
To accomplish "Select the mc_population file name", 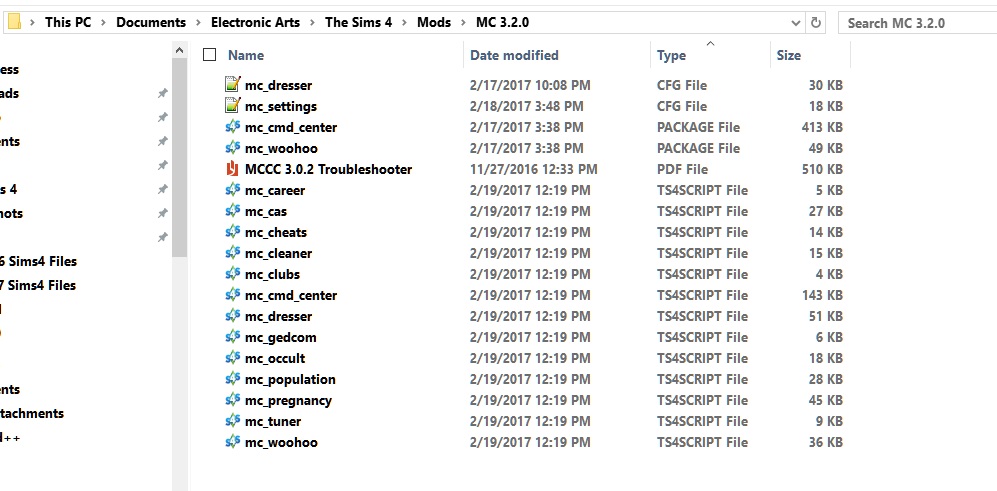I will click(290, 379).
